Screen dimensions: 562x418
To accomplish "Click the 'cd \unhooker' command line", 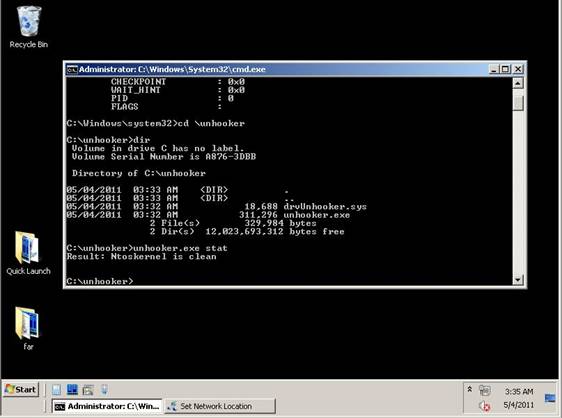I will click(x=156, y=123).
